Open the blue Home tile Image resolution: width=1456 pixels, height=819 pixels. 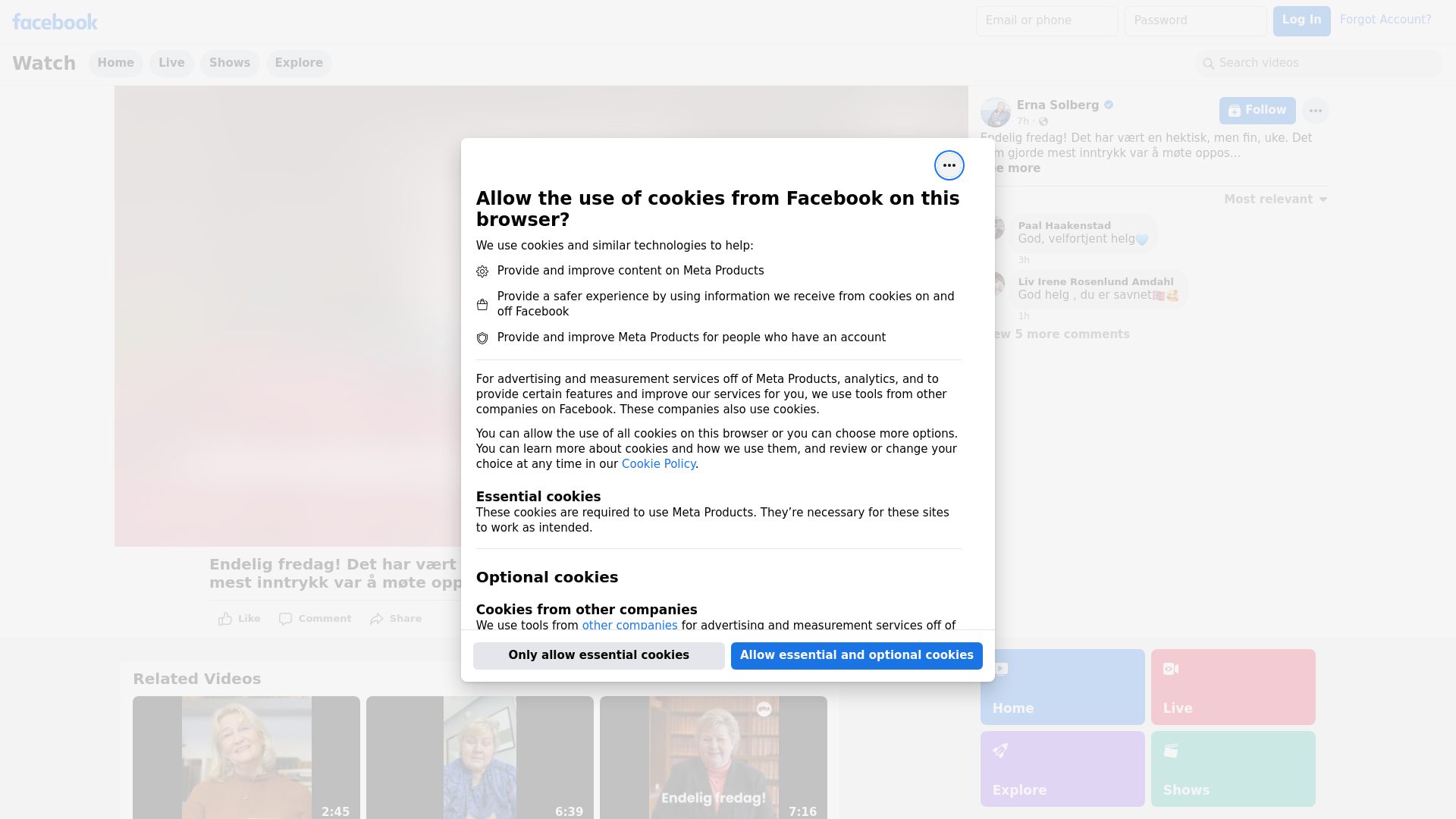(1062, 687)
